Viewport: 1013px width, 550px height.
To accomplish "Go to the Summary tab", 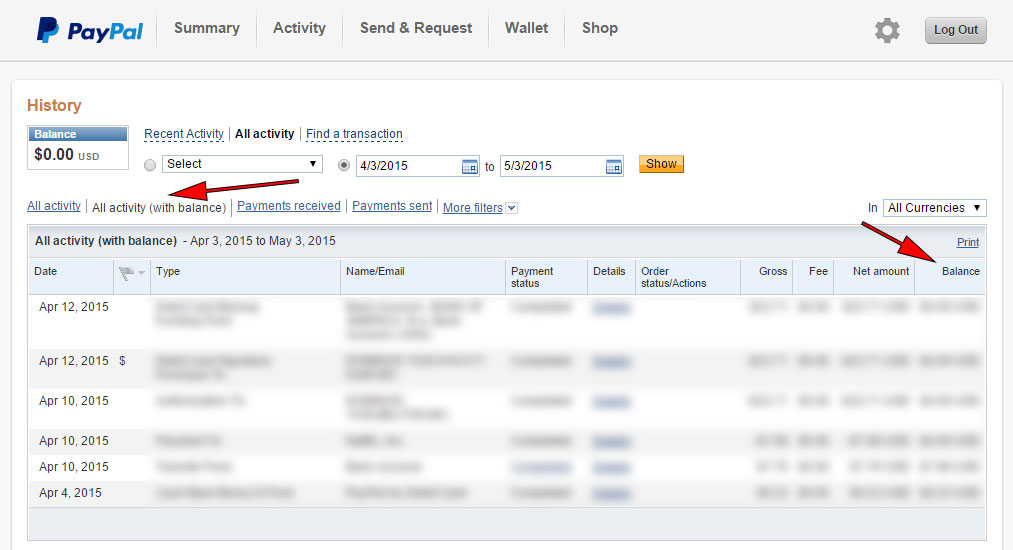I will point(207,28).
